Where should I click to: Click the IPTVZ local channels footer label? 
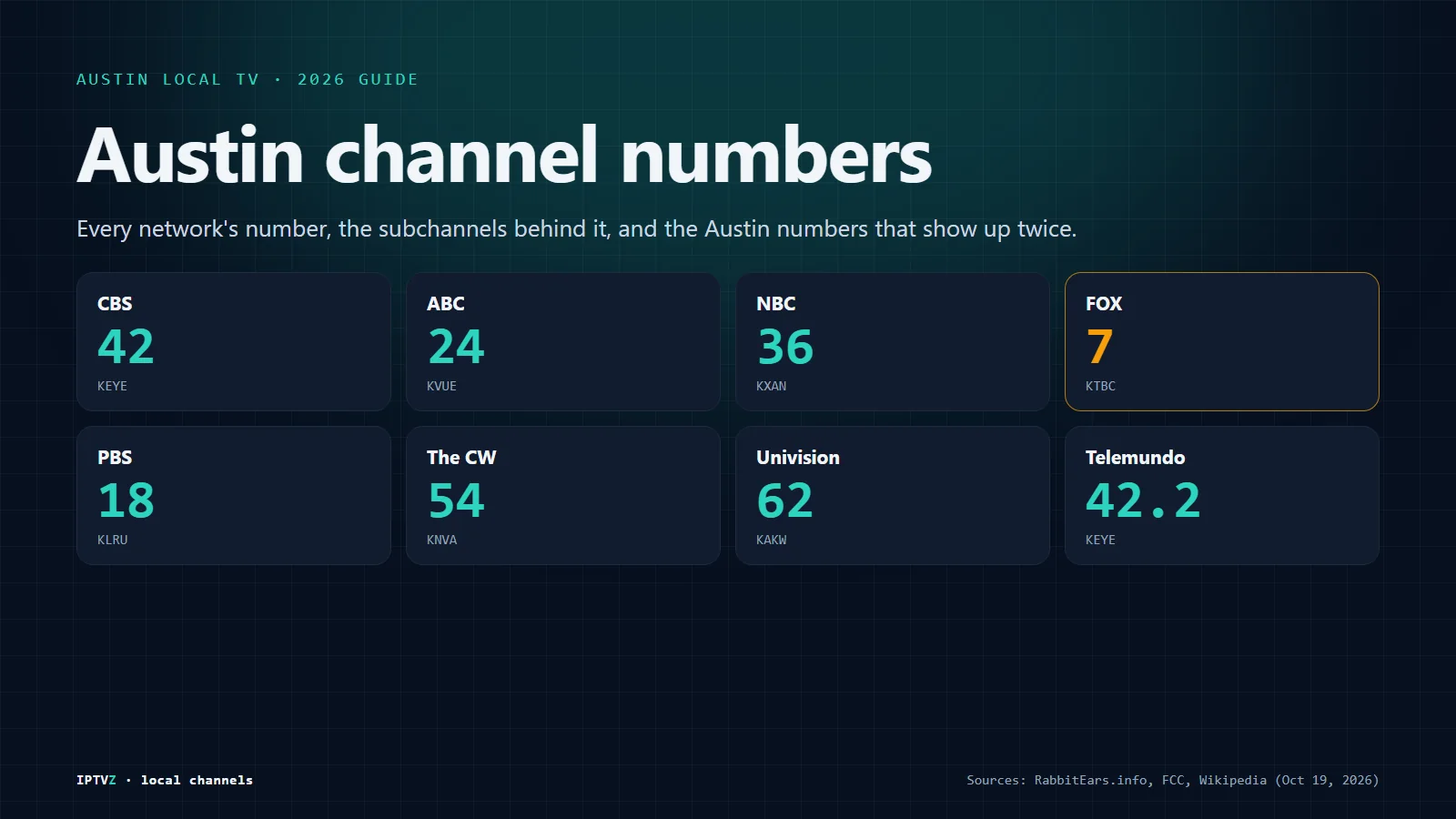coord(165,780)
